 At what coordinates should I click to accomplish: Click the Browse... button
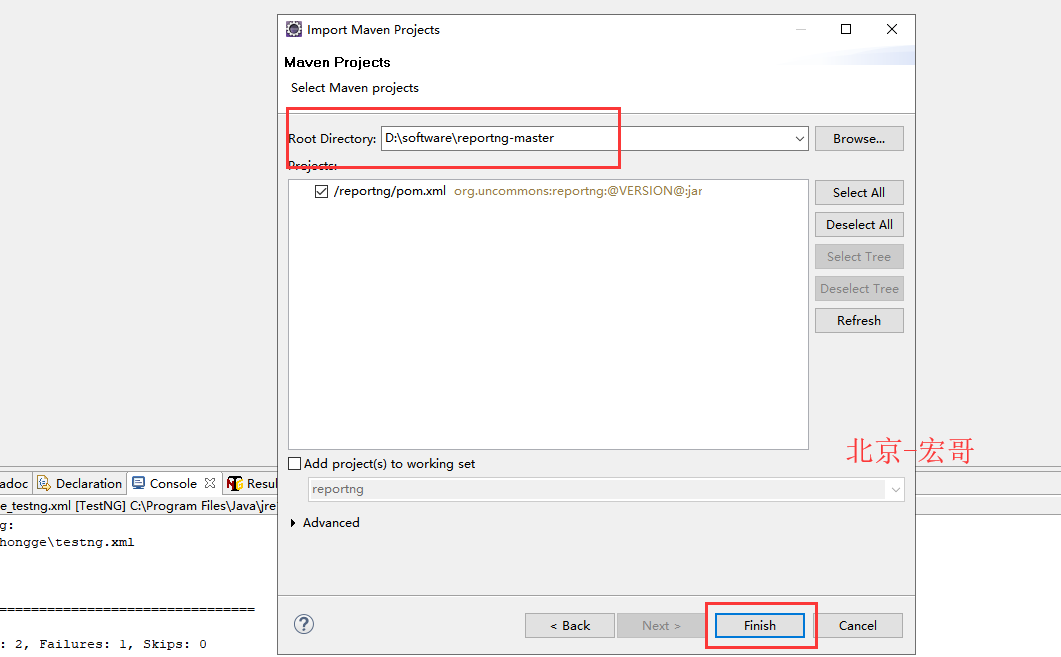859,139
